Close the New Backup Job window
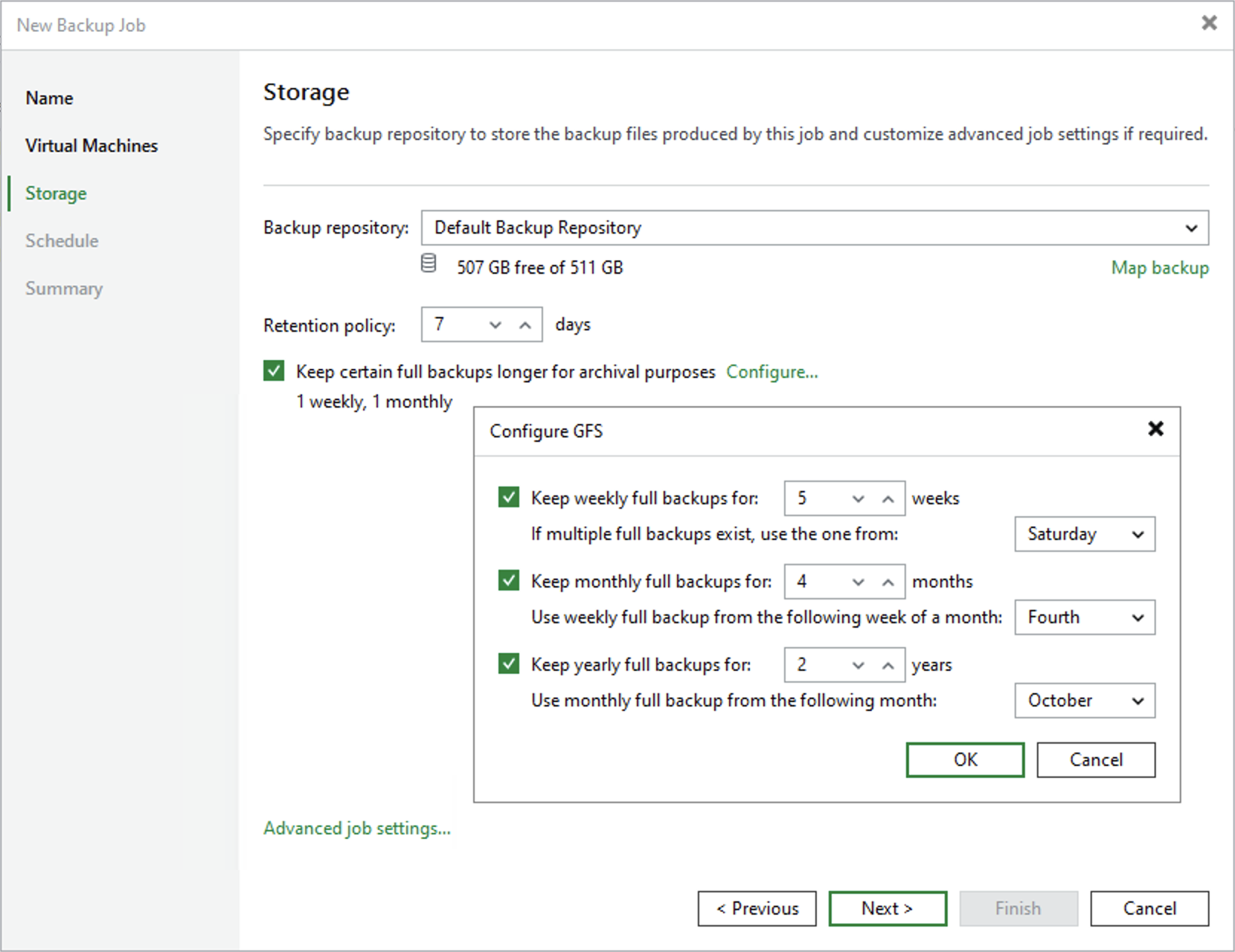Screen dimensions: 1235x952 point(1209,23)
